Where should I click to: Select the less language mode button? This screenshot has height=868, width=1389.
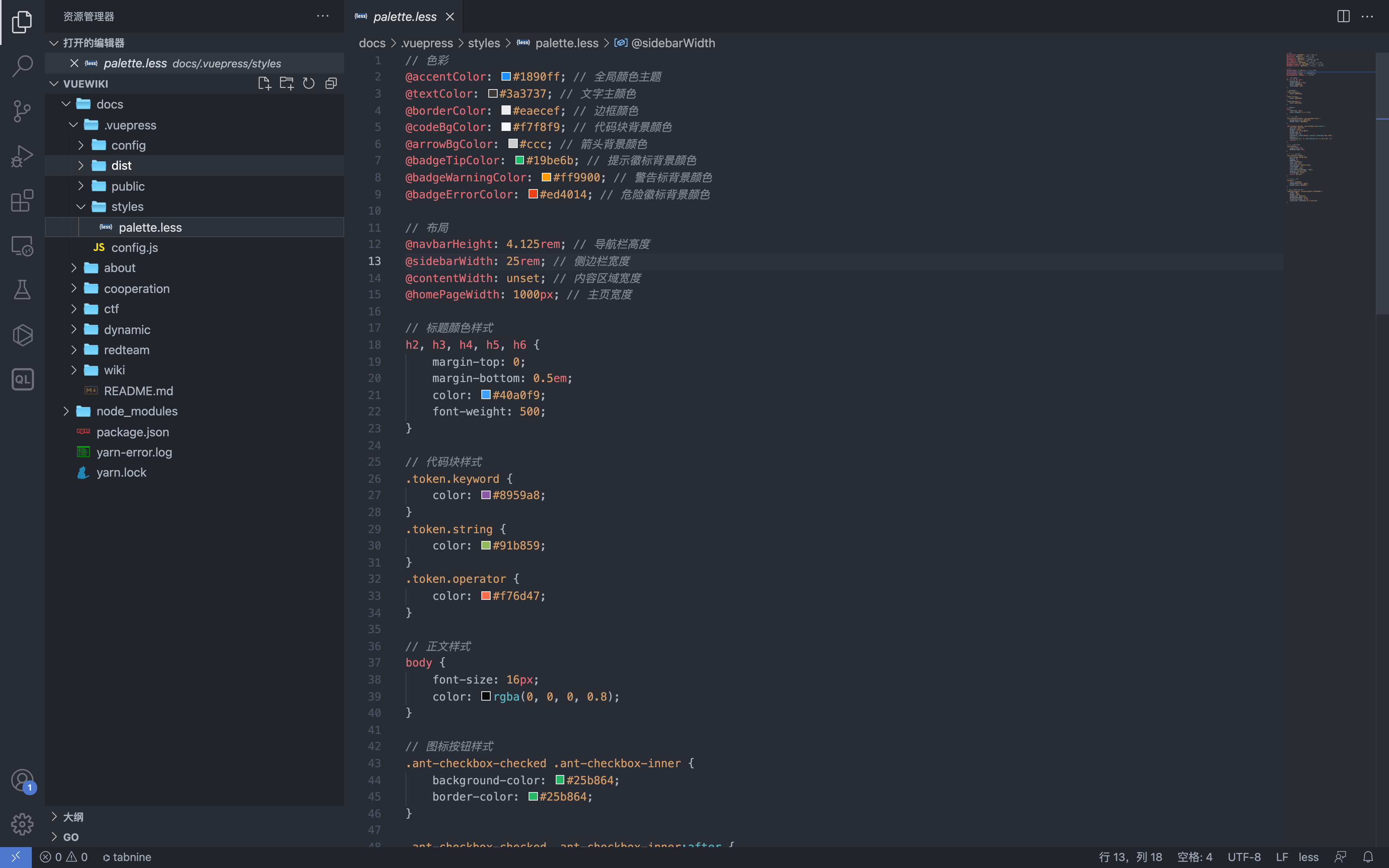[x=1308, y=856]
